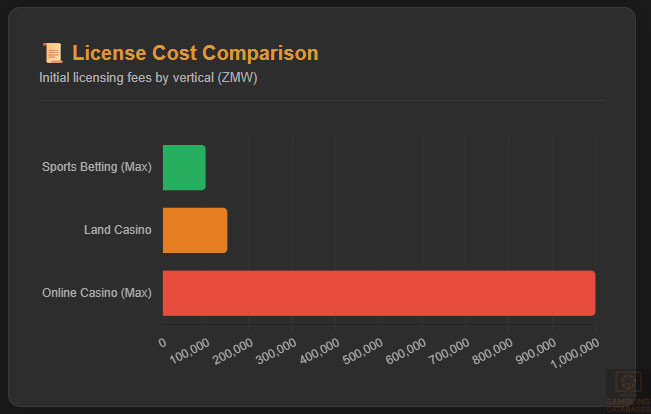Click the 100,000 axis tick label

(190, 352)
